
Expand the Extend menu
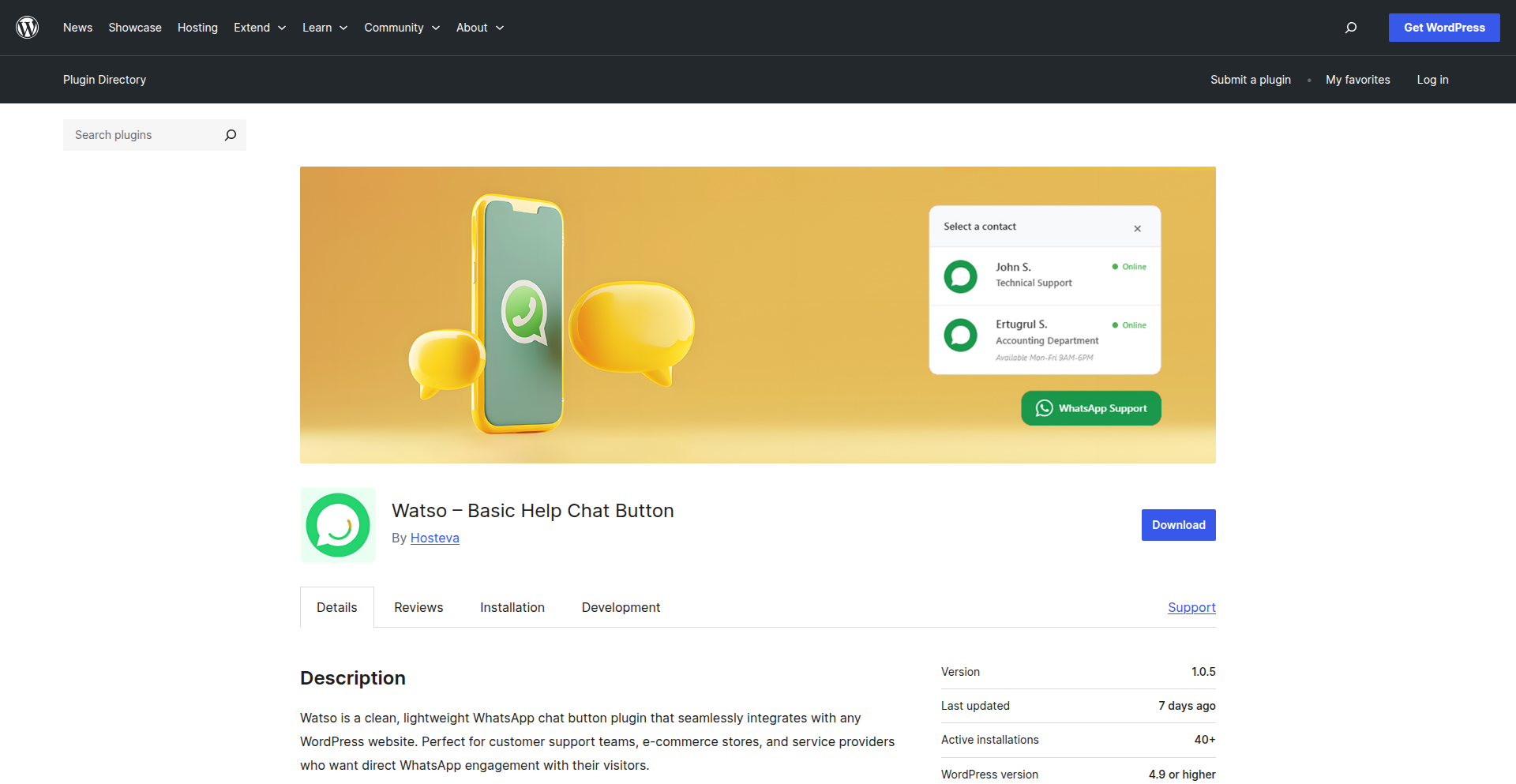pos(260,28)
